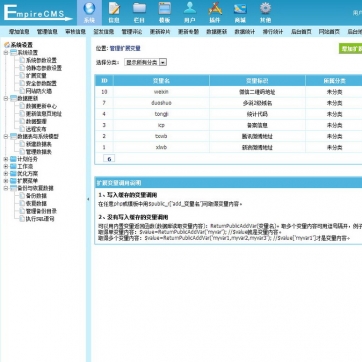Click the EmpireCMS logo
Screen dimensions: 362x362
point(38,13)
